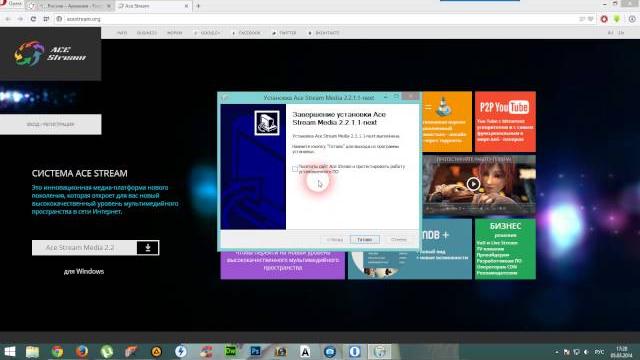Screen dimensions: 640x360
Task: Click the Ace Stream Media 2.2 field
Action: coord(84,248)
